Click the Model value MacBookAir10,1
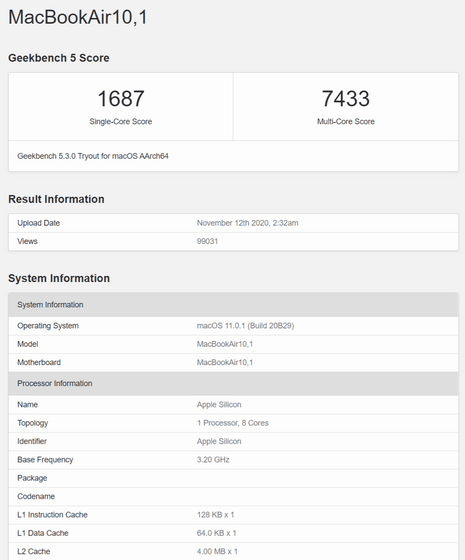This screenshot has width=465, height=560. tap(225, 344)
